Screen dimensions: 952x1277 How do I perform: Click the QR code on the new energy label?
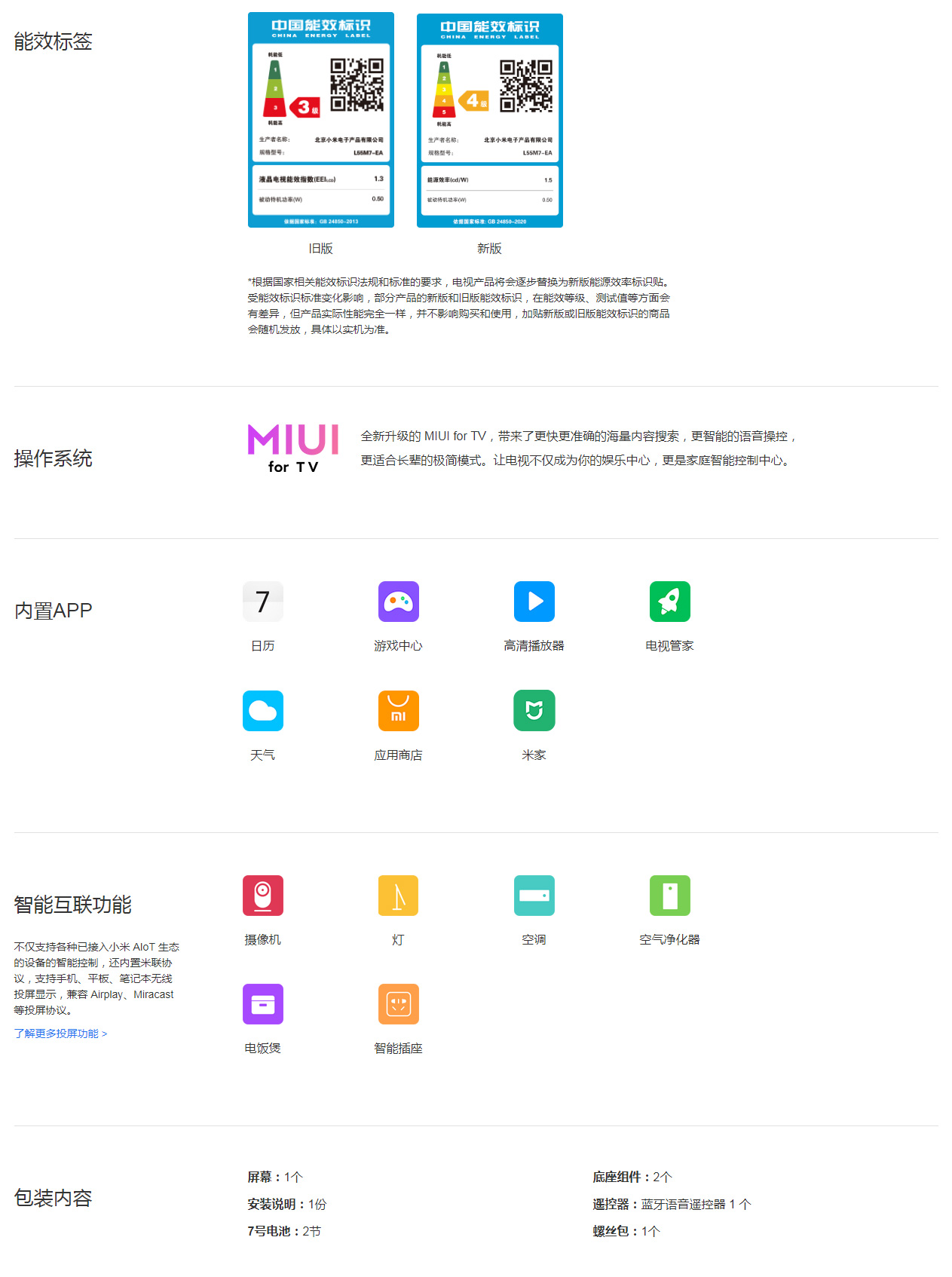coord(525,86)
